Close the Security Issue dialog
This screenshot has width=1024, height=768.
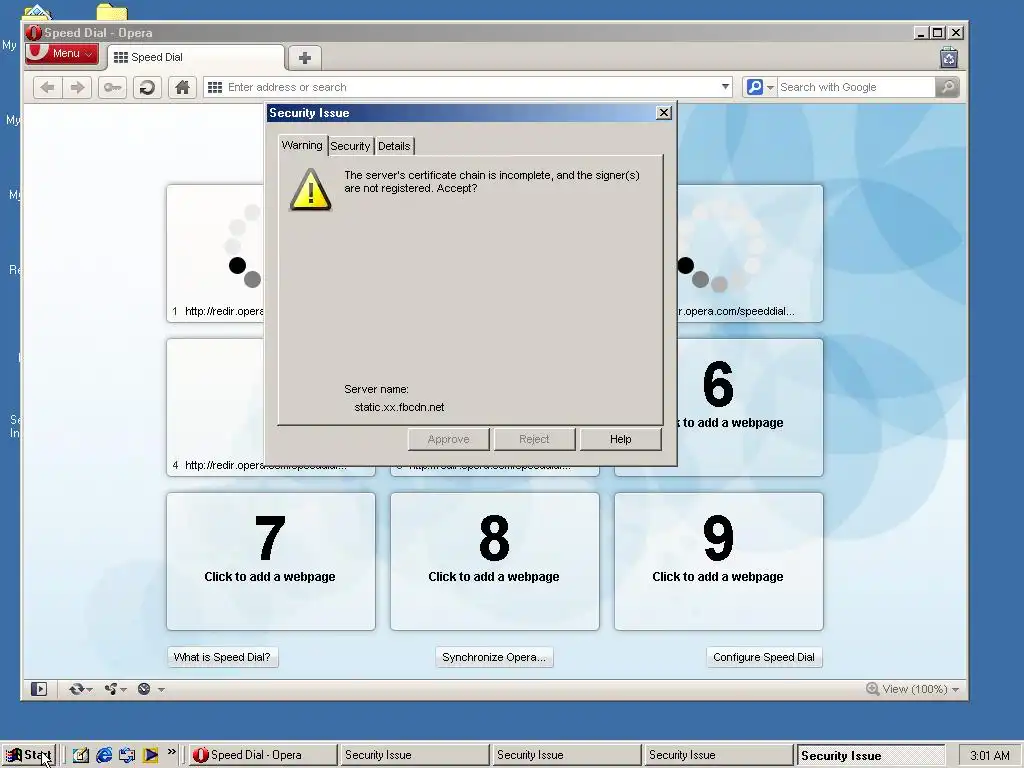coord(664,113)
